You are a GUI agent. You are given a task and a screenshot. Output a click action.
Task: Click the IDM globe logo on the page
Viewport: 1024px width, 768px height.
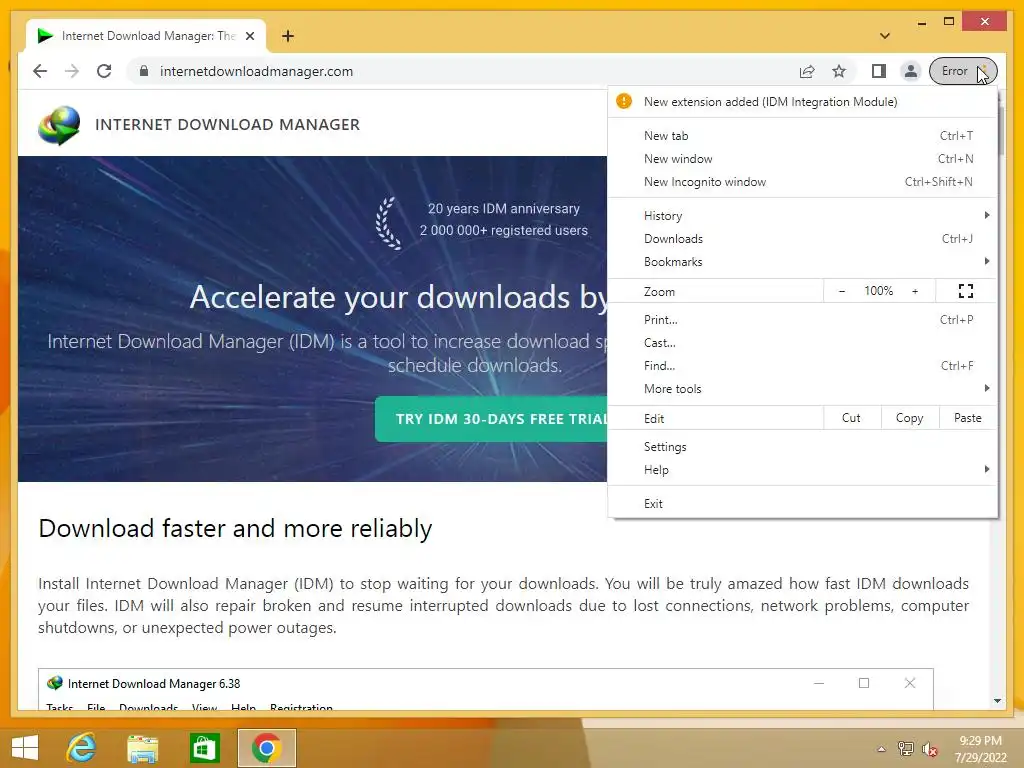pyautogui.click(x=59, y=125)
